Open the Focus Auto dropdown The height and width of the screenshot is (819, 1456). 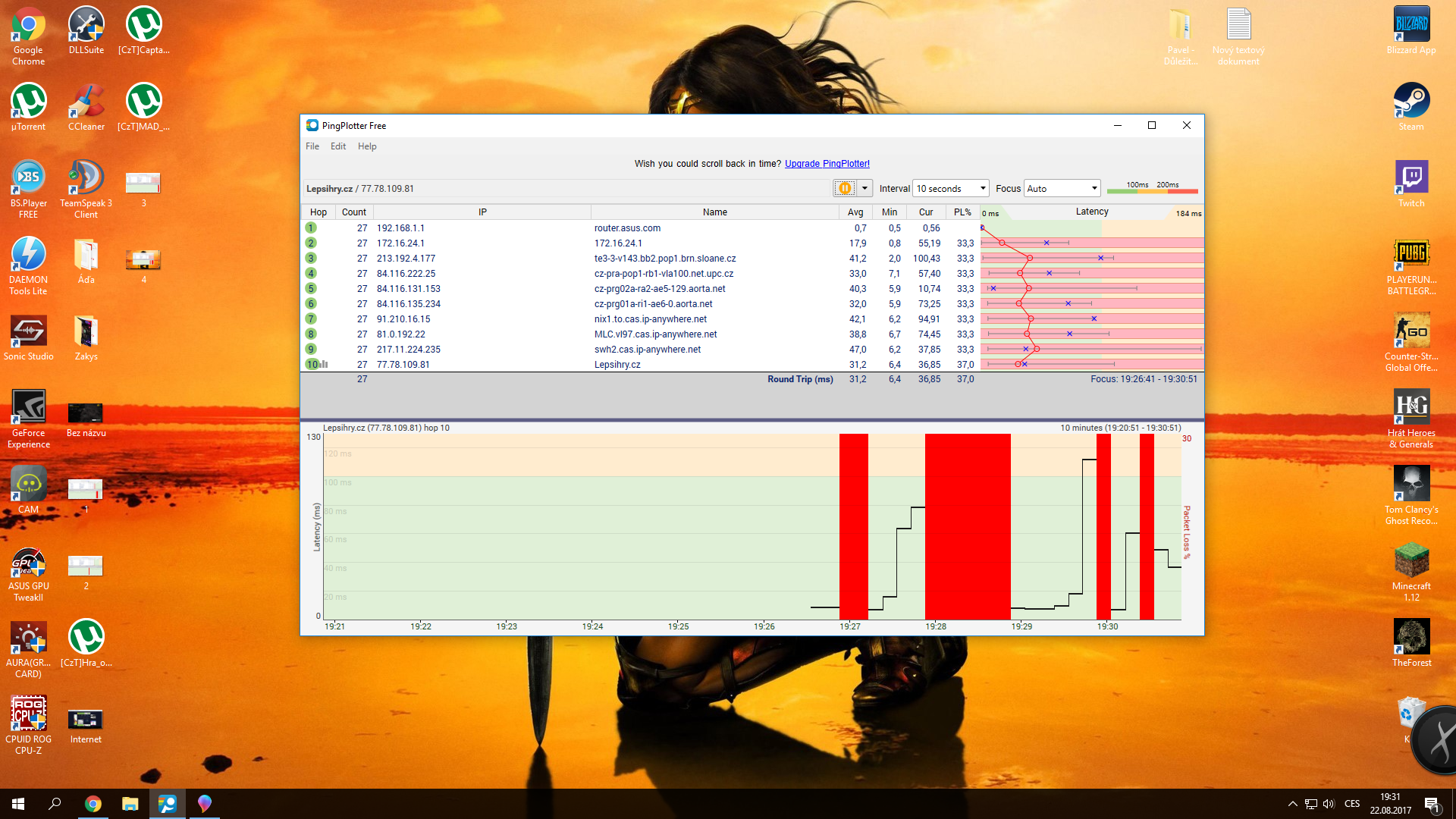tap(1062, 188)
